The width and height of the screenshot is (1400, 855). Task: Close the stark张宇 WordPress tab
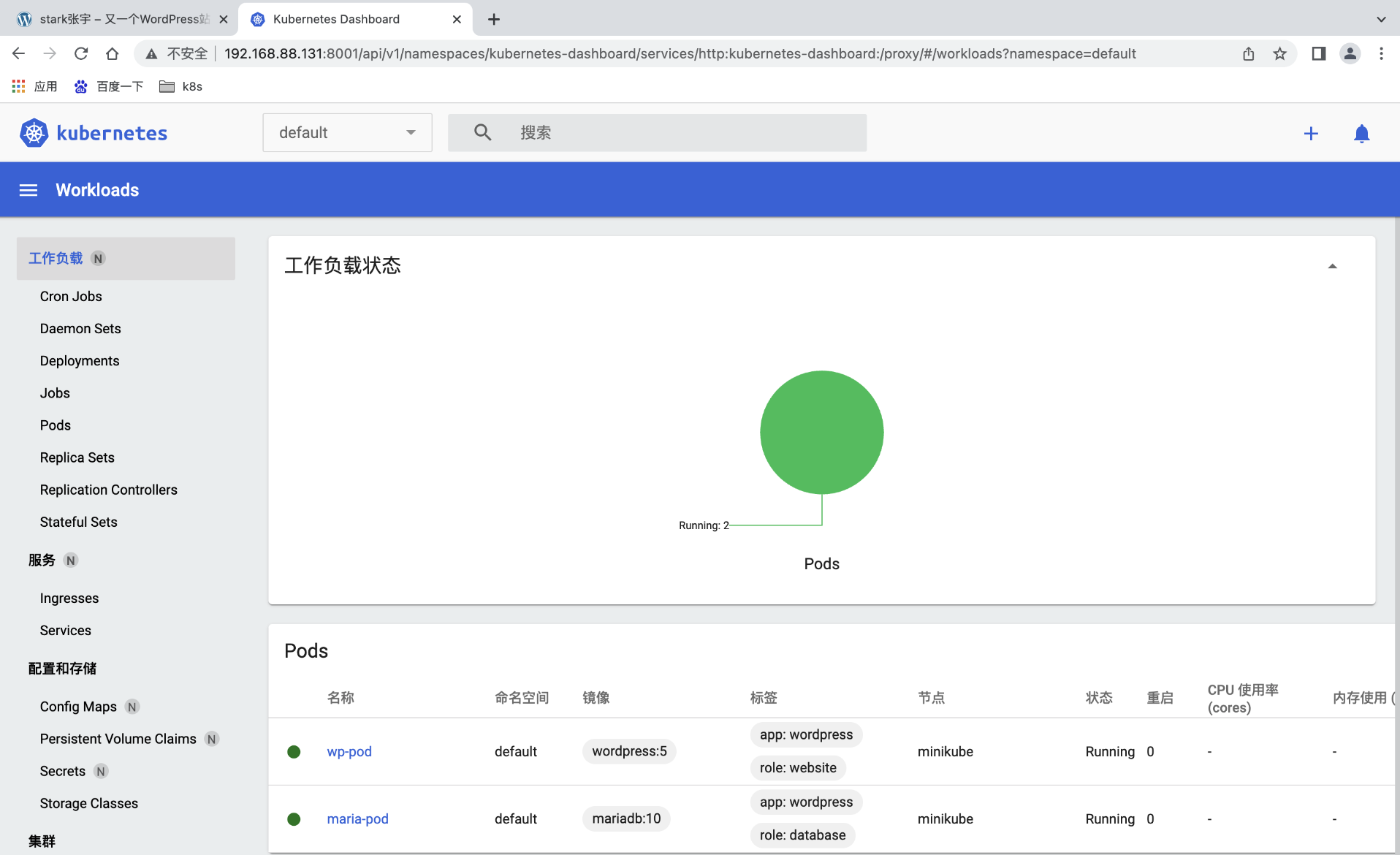224,20
